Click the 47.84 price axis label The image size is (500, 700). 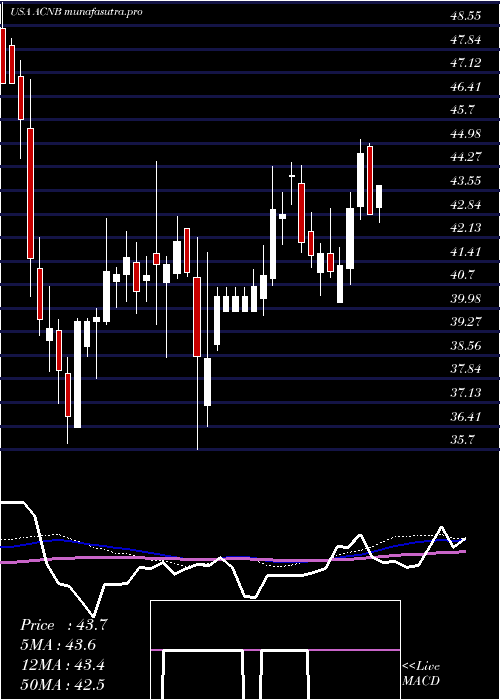tap(466, 40)
